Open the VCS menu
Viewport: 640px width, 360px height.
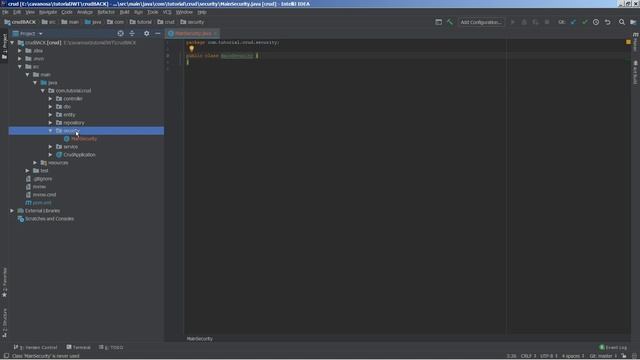click(167, 12)
